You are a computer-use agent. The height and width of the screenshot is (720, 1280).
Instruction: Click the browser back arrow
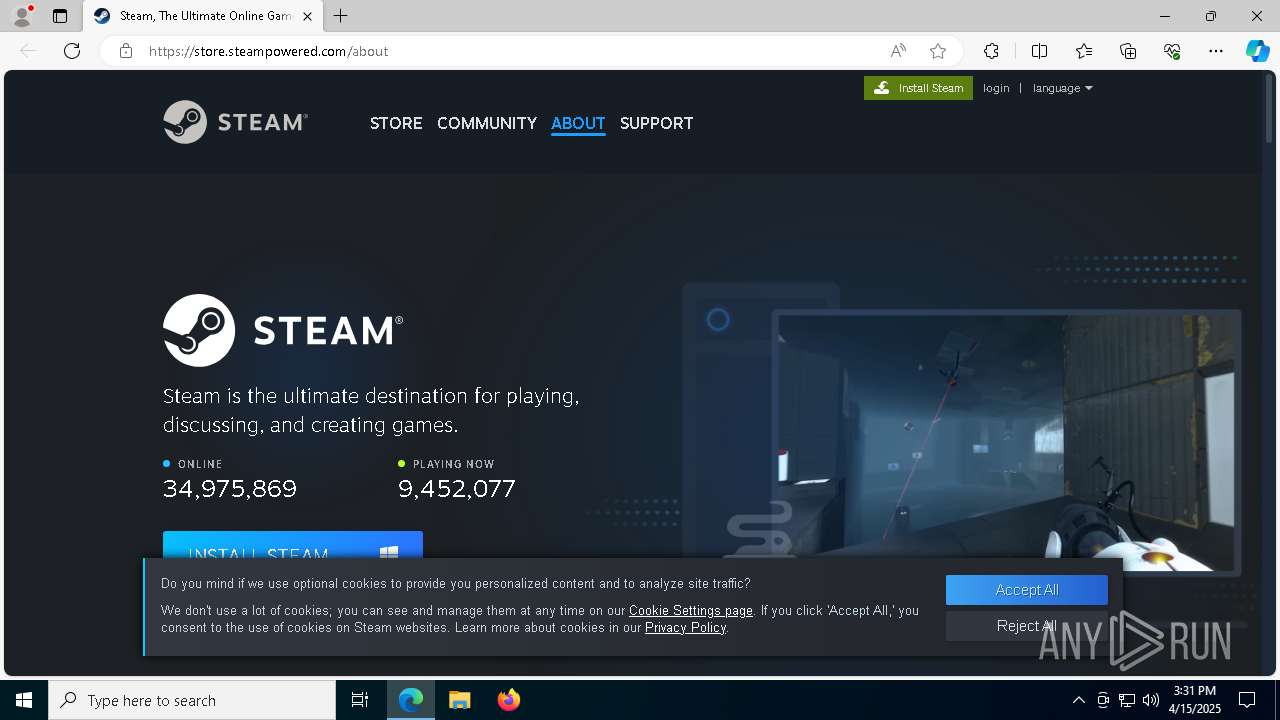coord(28,51)
